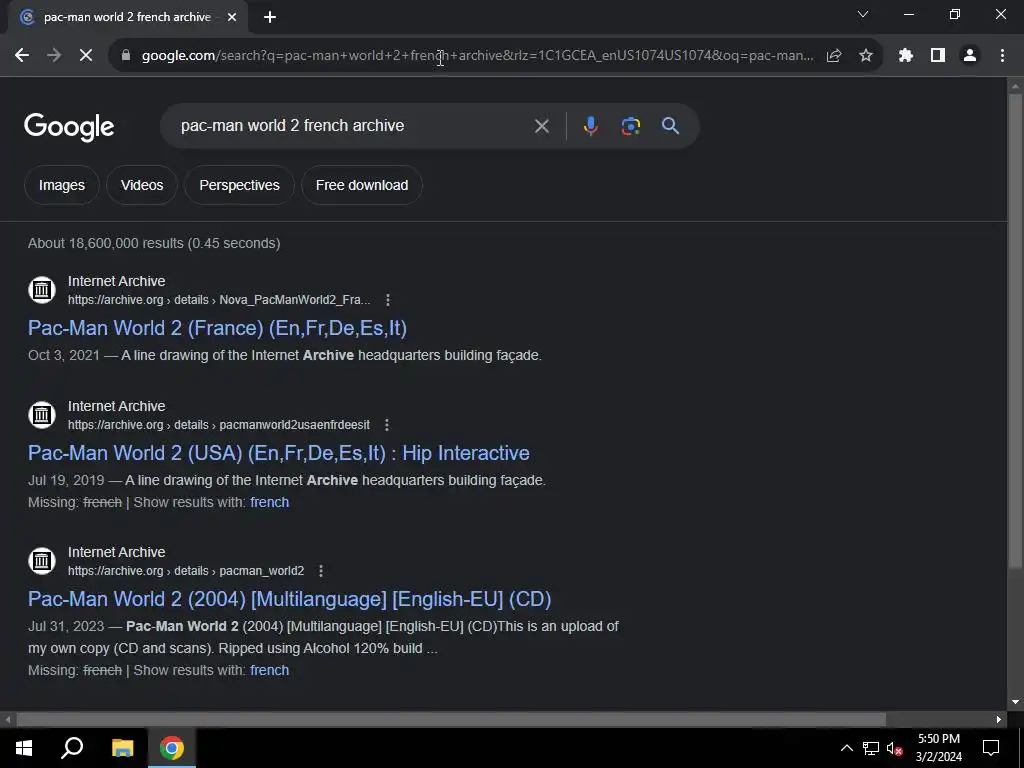The height and width of the screenshot is (768, 1024).
Task: Clear the search box with X icon
Action: tap(541, 126)
